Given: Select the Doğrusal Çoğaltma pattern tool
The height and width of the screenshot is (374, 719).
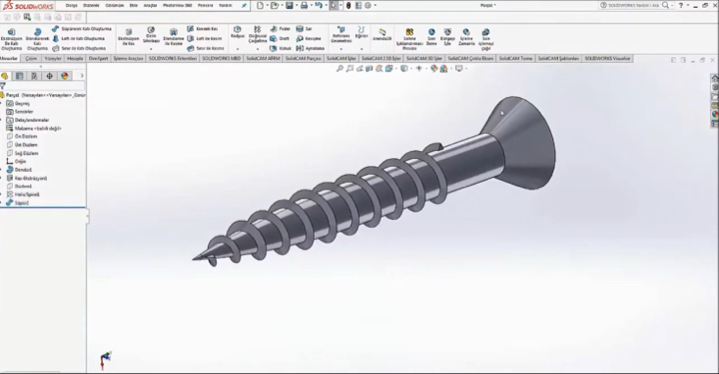Looking at the screenshot, I should 257,35.
